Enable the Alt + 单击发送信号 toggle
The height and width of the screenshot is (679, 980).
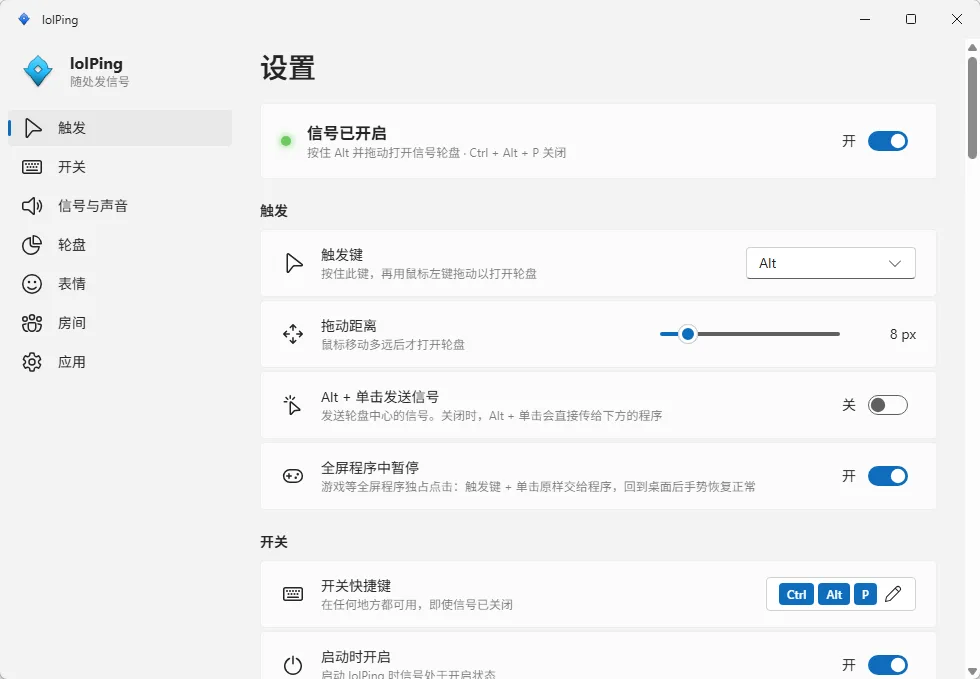pyautogui.click(x=888, y=405)
